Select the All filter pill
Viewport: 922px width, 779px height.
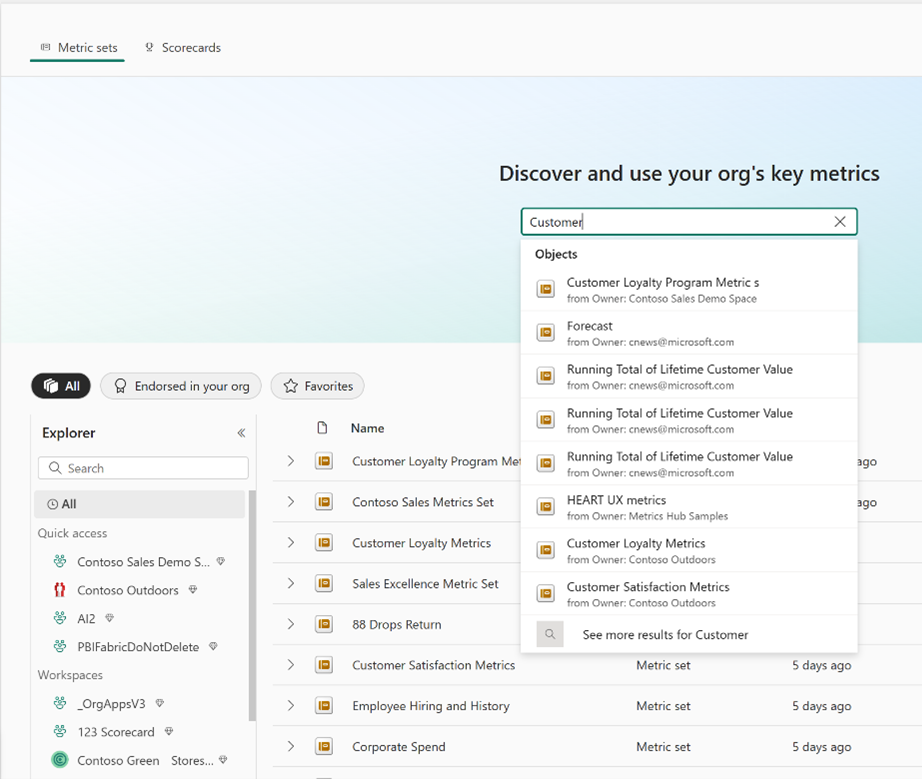coord(61,386)
